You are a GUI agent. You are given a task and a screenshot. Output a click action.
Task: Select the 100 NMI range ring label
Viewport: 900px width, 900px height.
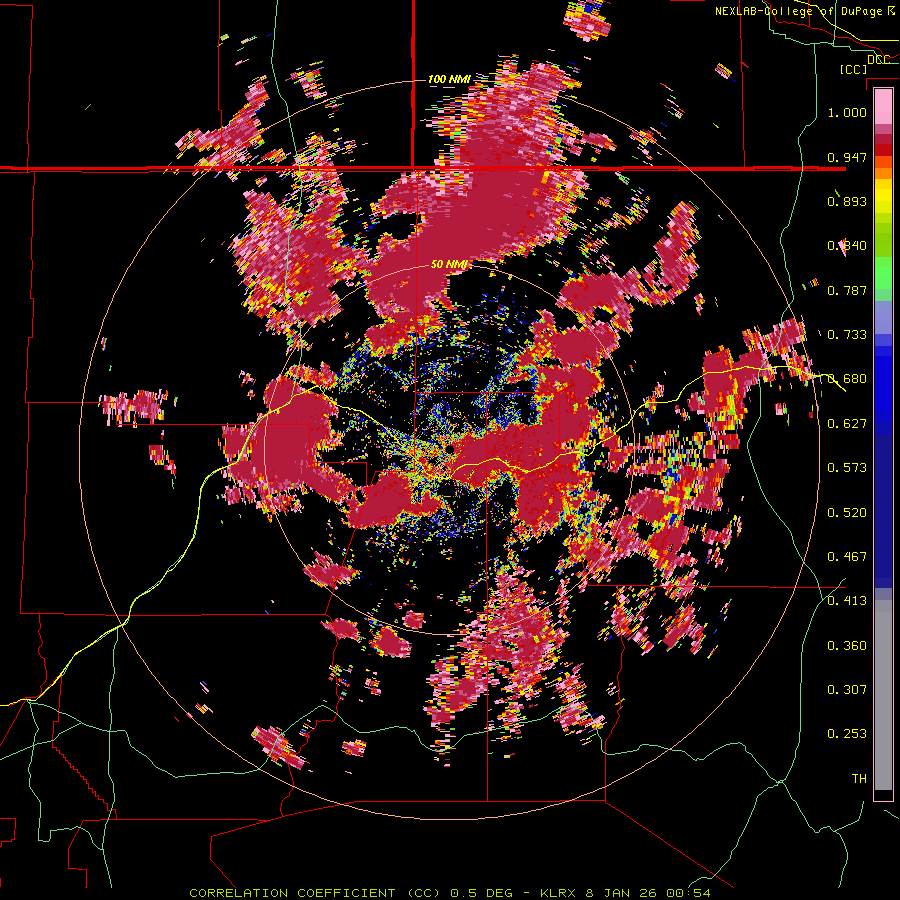coord(449,79)
